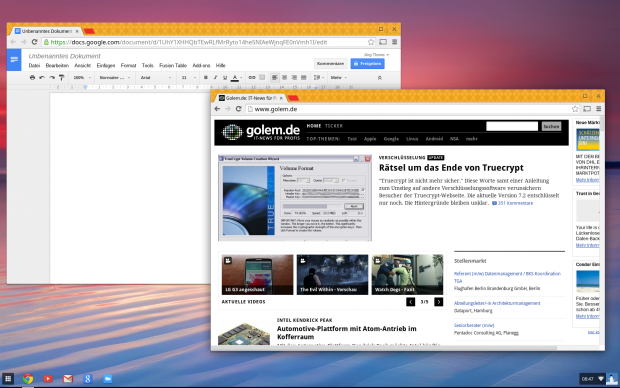Reload the Google Docs page
Screen dimensions: 620x388
(34, 42)
